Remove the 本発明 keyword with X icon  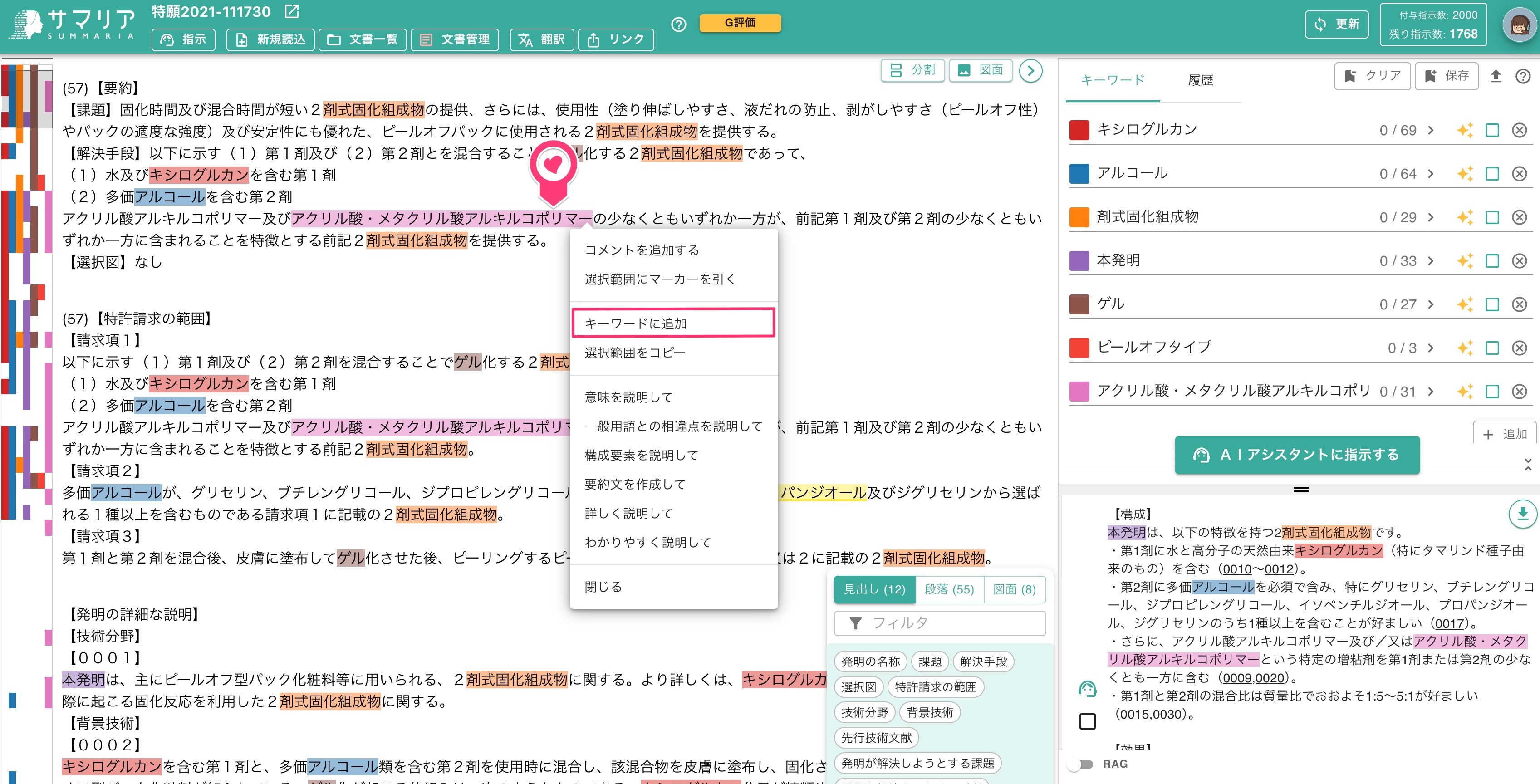point(1520,261)
